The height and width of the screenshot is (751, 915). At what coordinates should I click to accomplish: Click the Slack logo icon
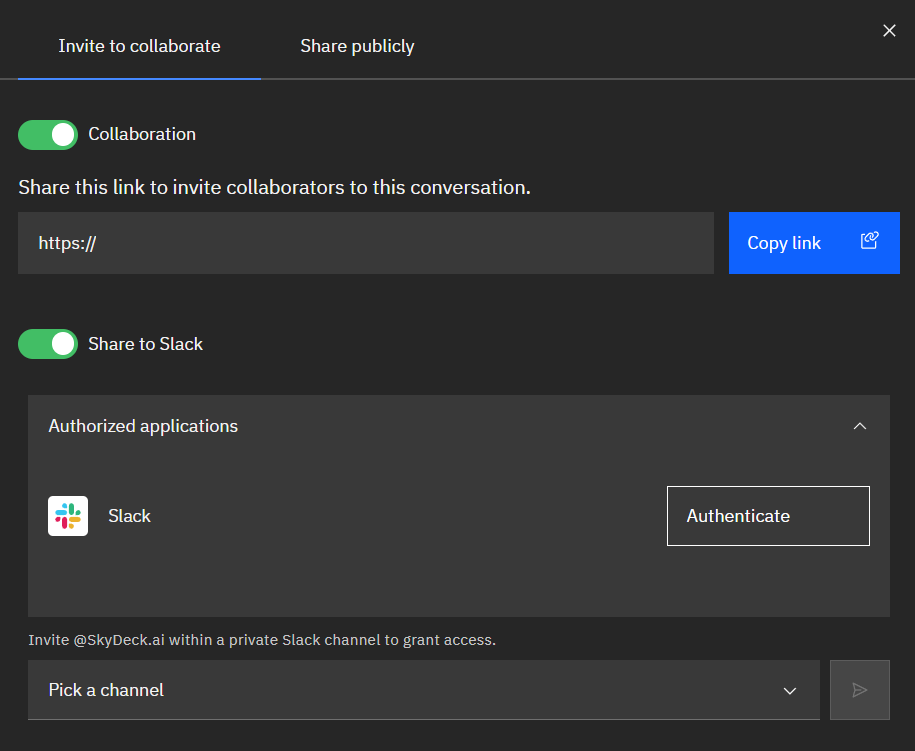68,516
